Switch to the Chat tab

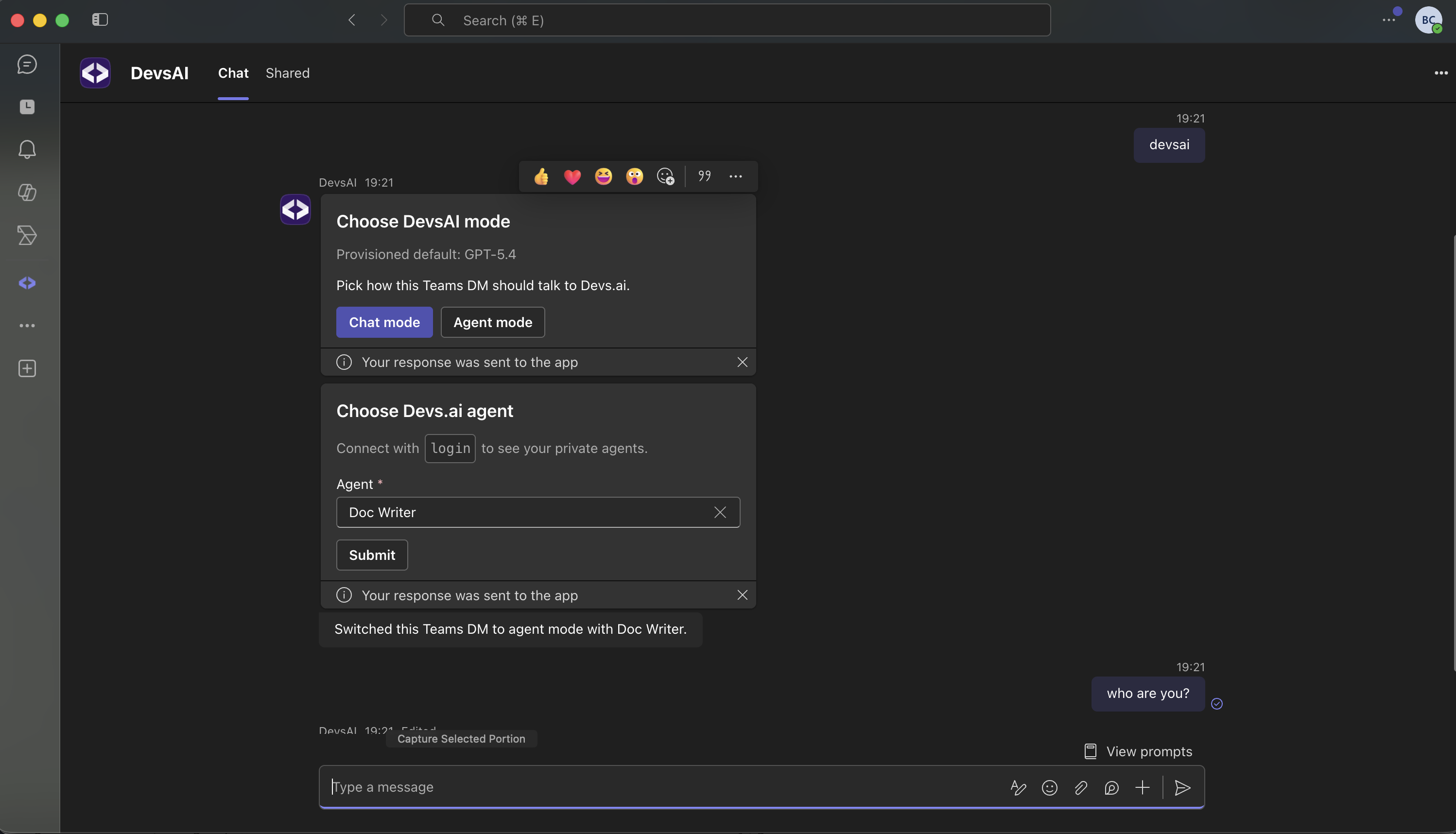(233, 73)
